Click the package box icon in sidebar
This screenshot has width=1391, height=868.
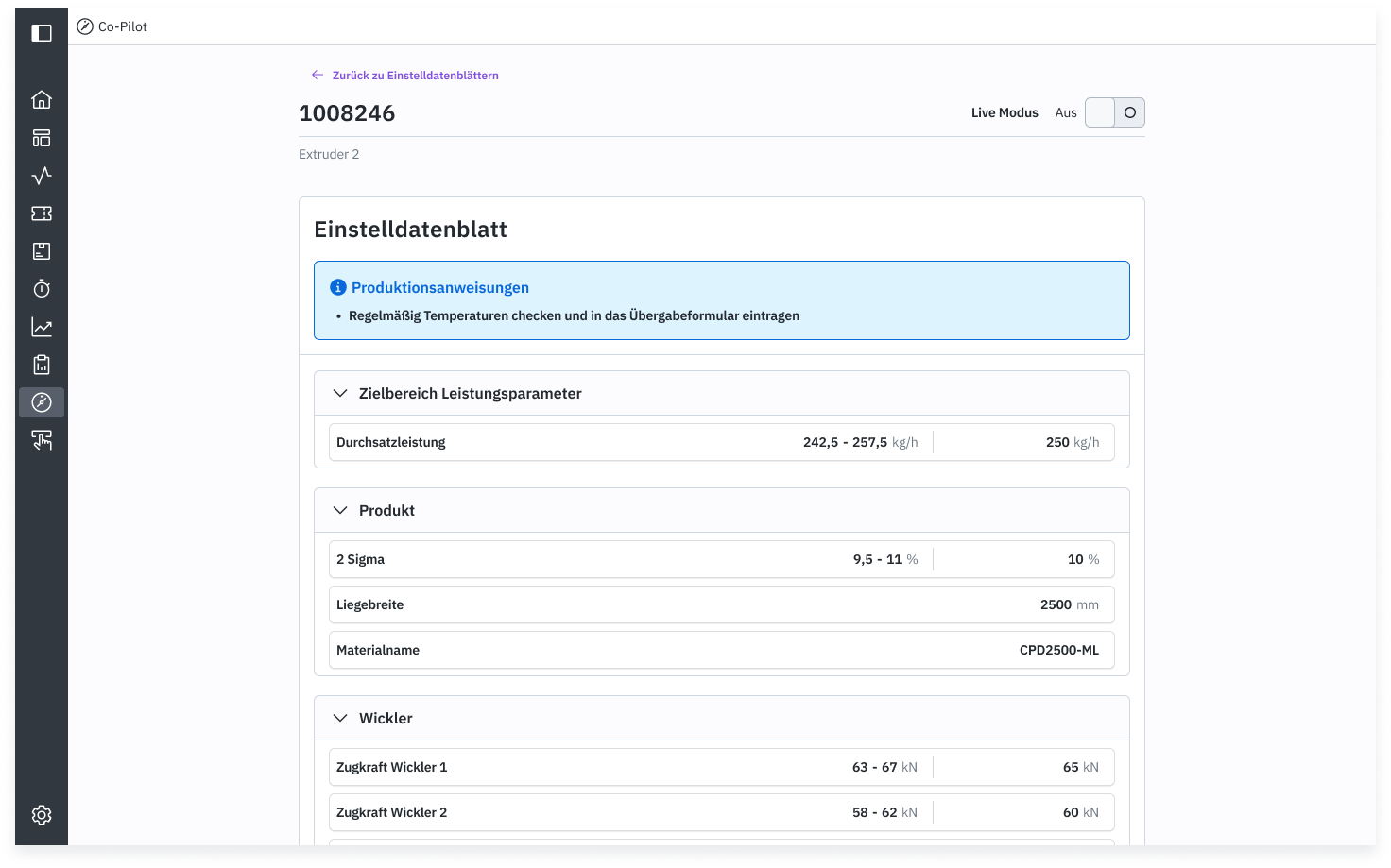42,251
